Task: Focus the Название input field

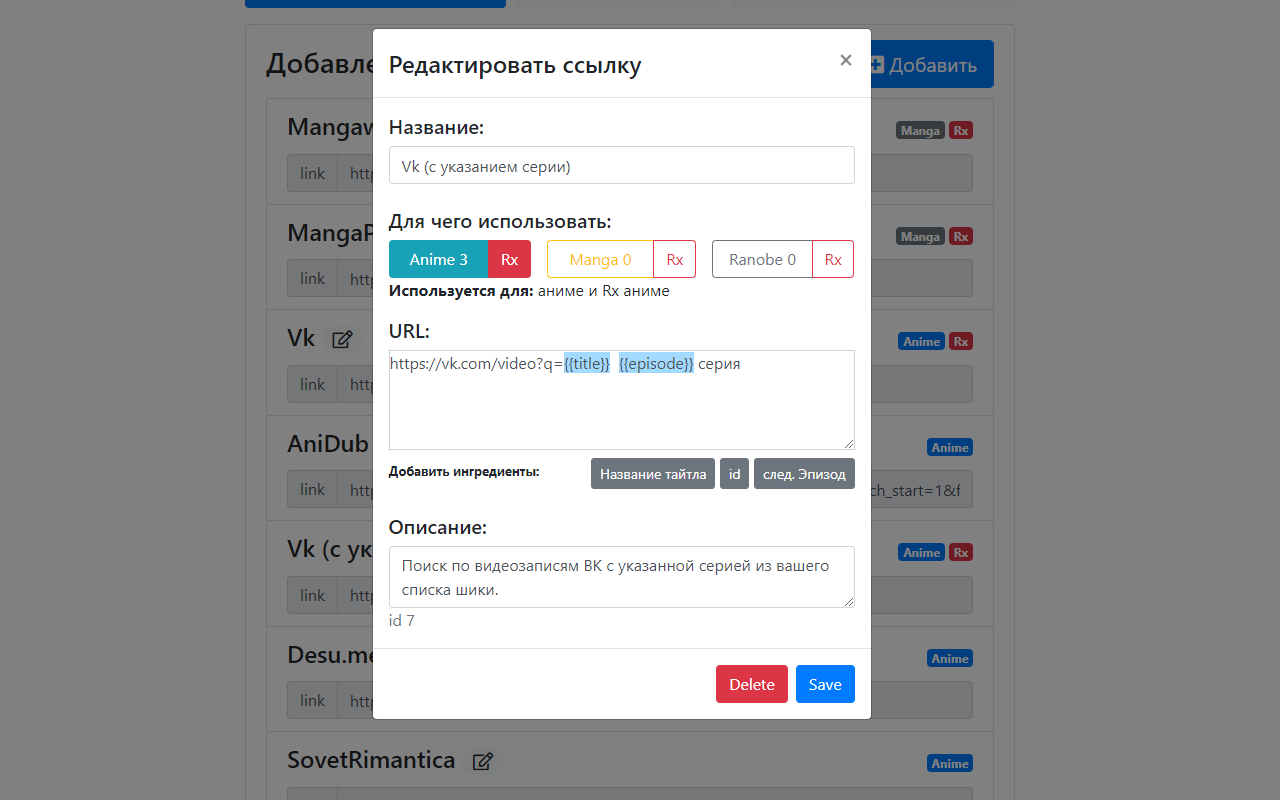Action: click(x=622, y=166)
